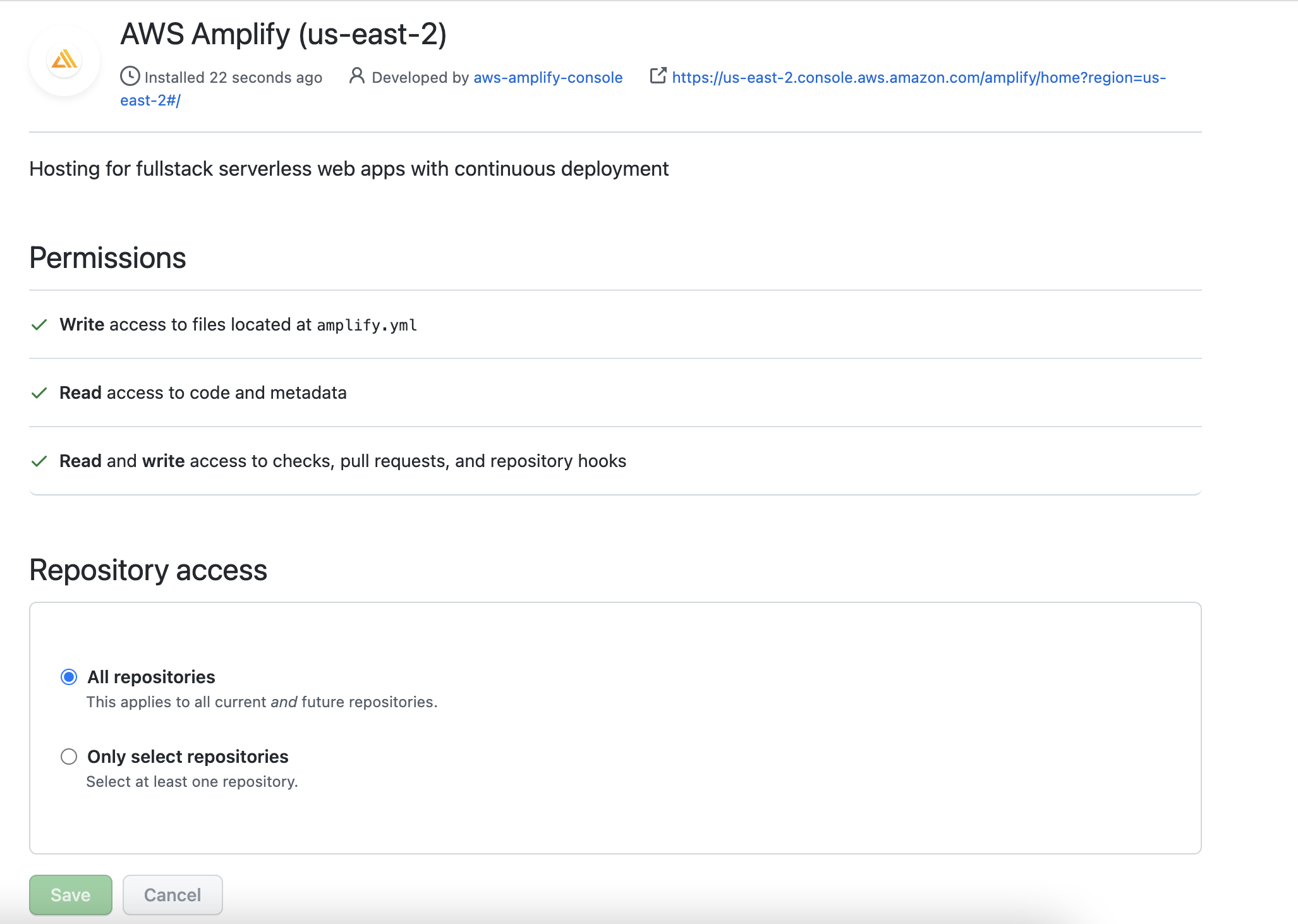
Task: Open the aws-amplify-console developer link
Action: tap(547, 77)
